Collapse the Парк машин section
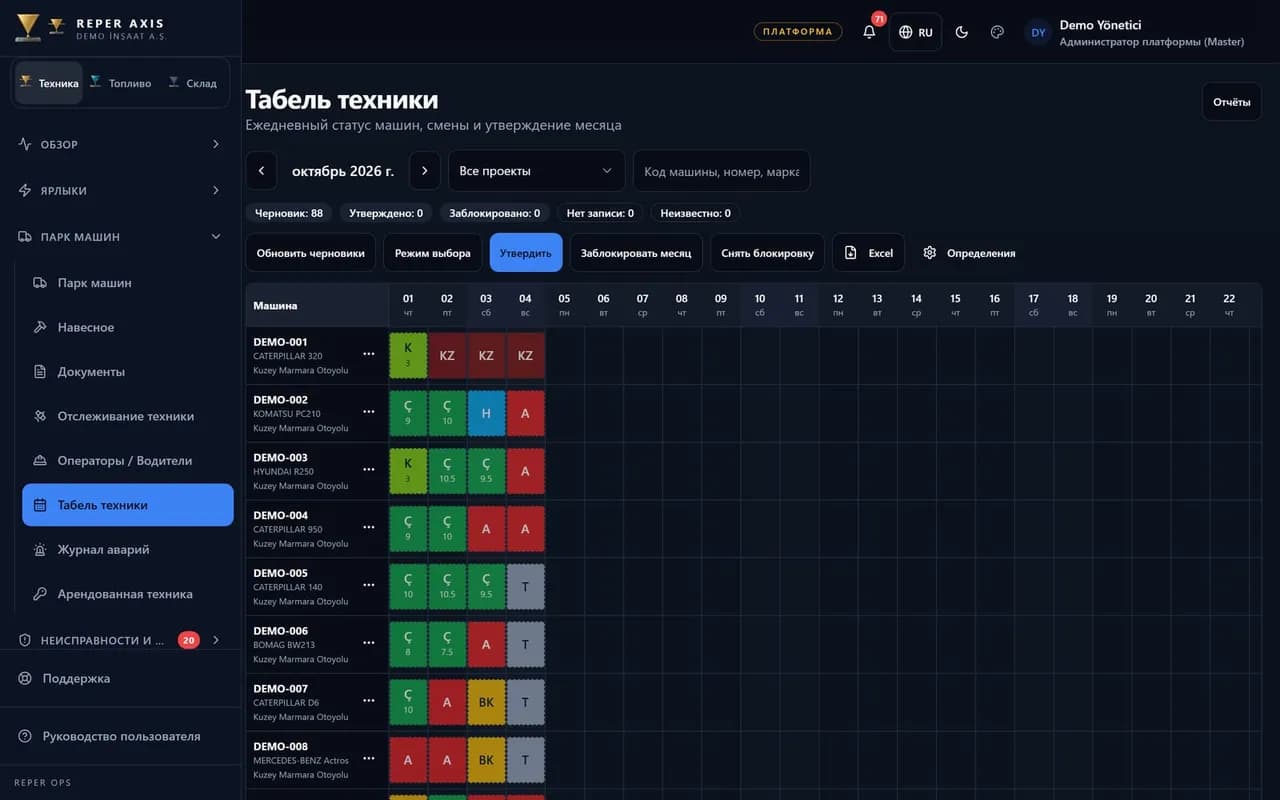Image resolution: width=1280 pixels, height=800 pixels. coord(120,237)
